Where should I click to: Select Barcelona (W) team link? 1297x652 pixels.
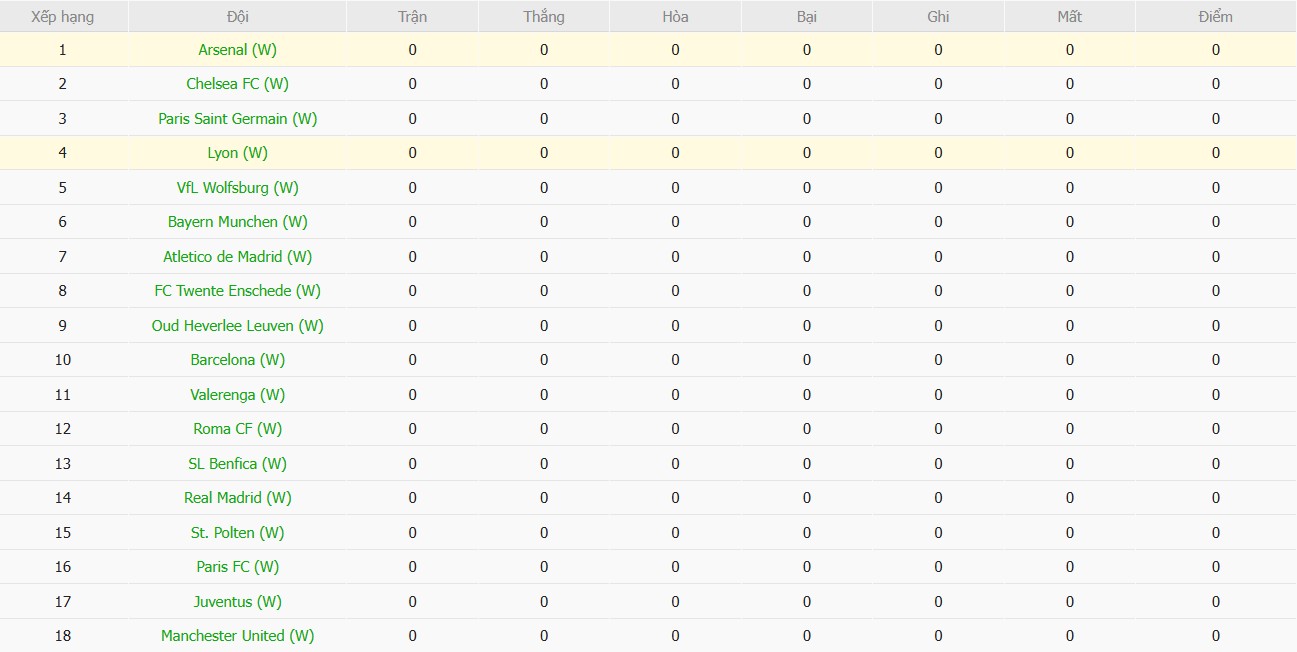click(237, 360)
